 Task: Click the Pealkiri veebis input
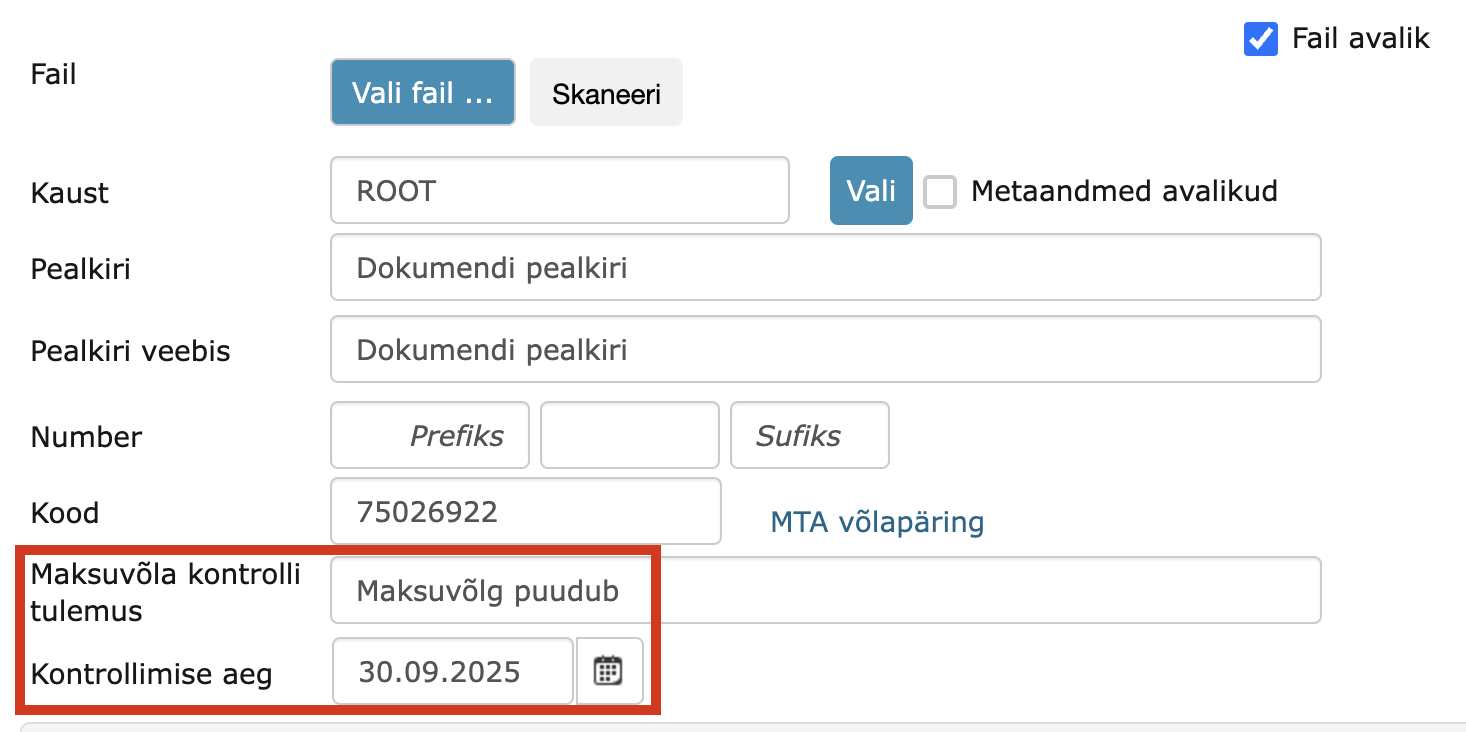(824, 349)
